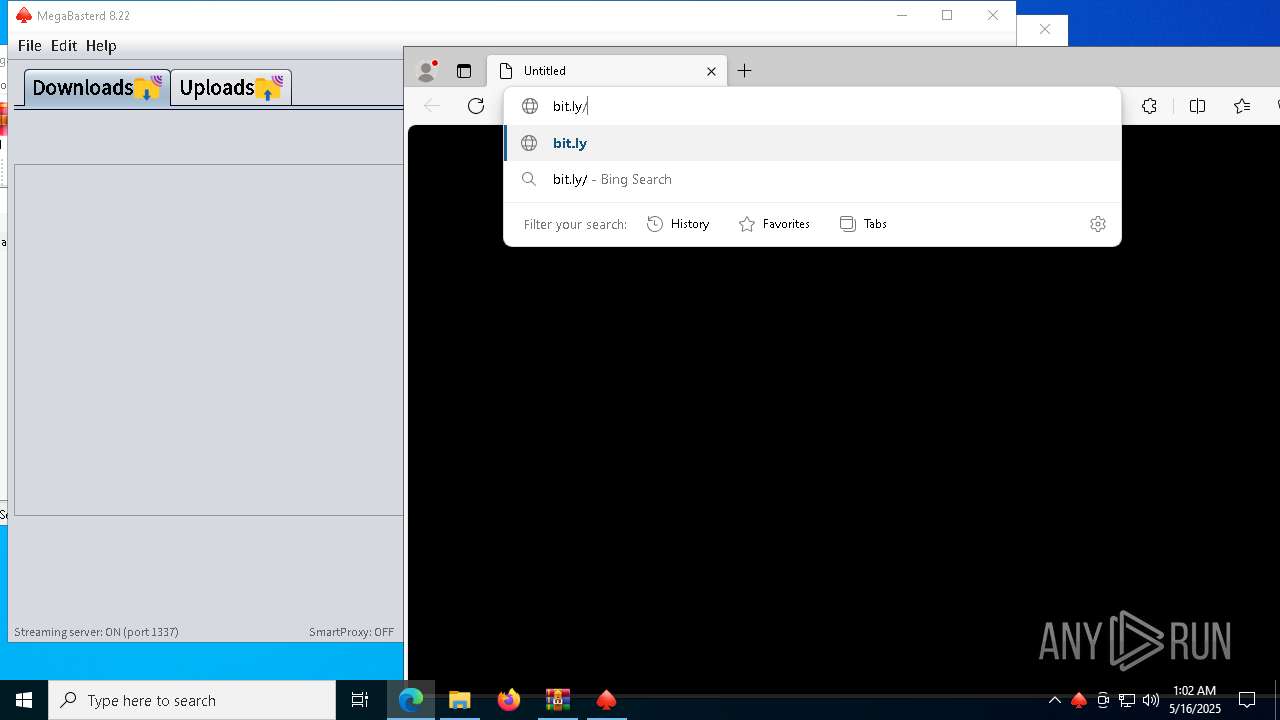Open the Edge extensions puzzle icon
Screen dimensions: 1280x720
pos(1149,106)
